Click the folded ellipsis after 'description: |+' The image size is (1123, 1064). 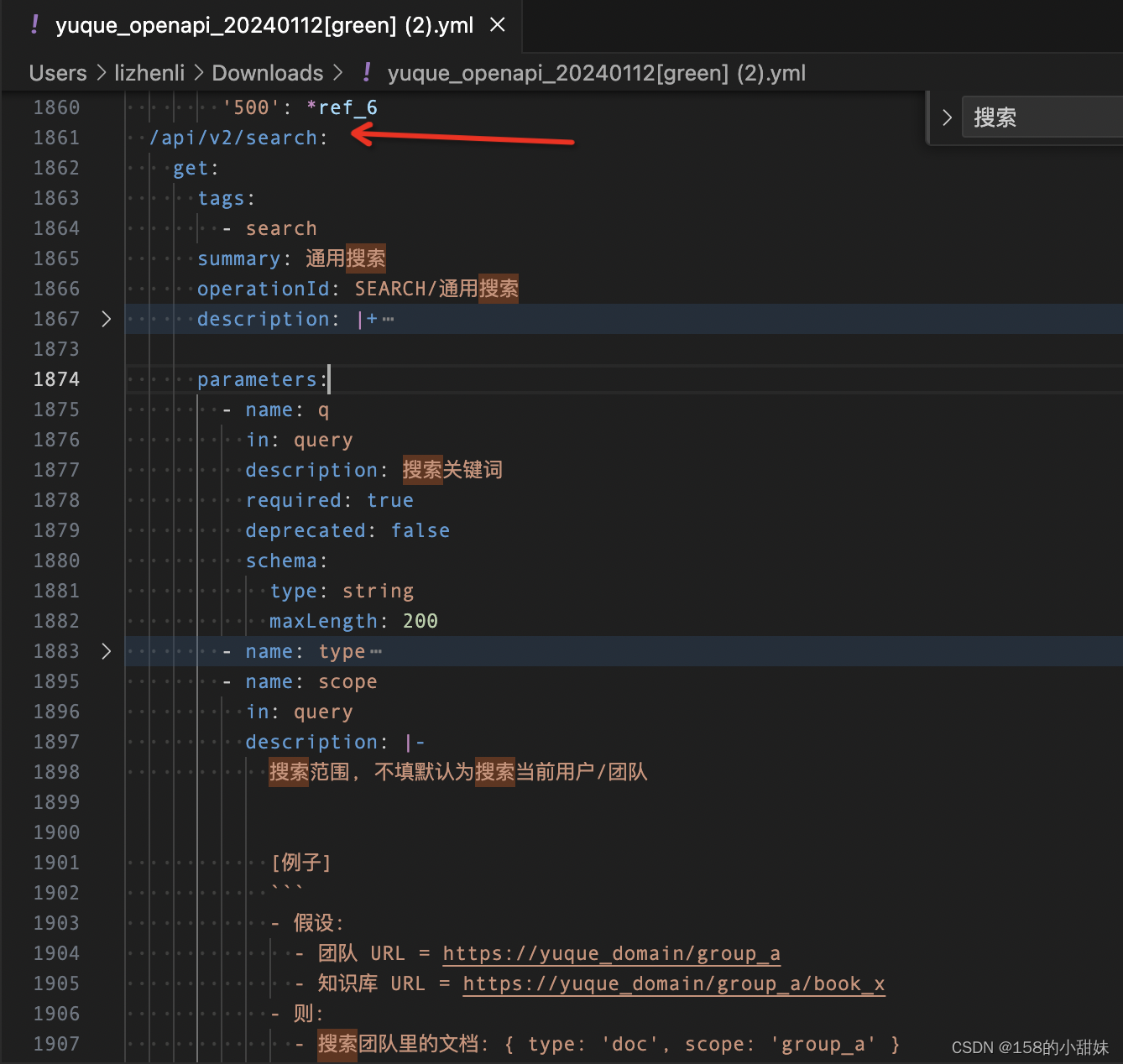[388, 319]
